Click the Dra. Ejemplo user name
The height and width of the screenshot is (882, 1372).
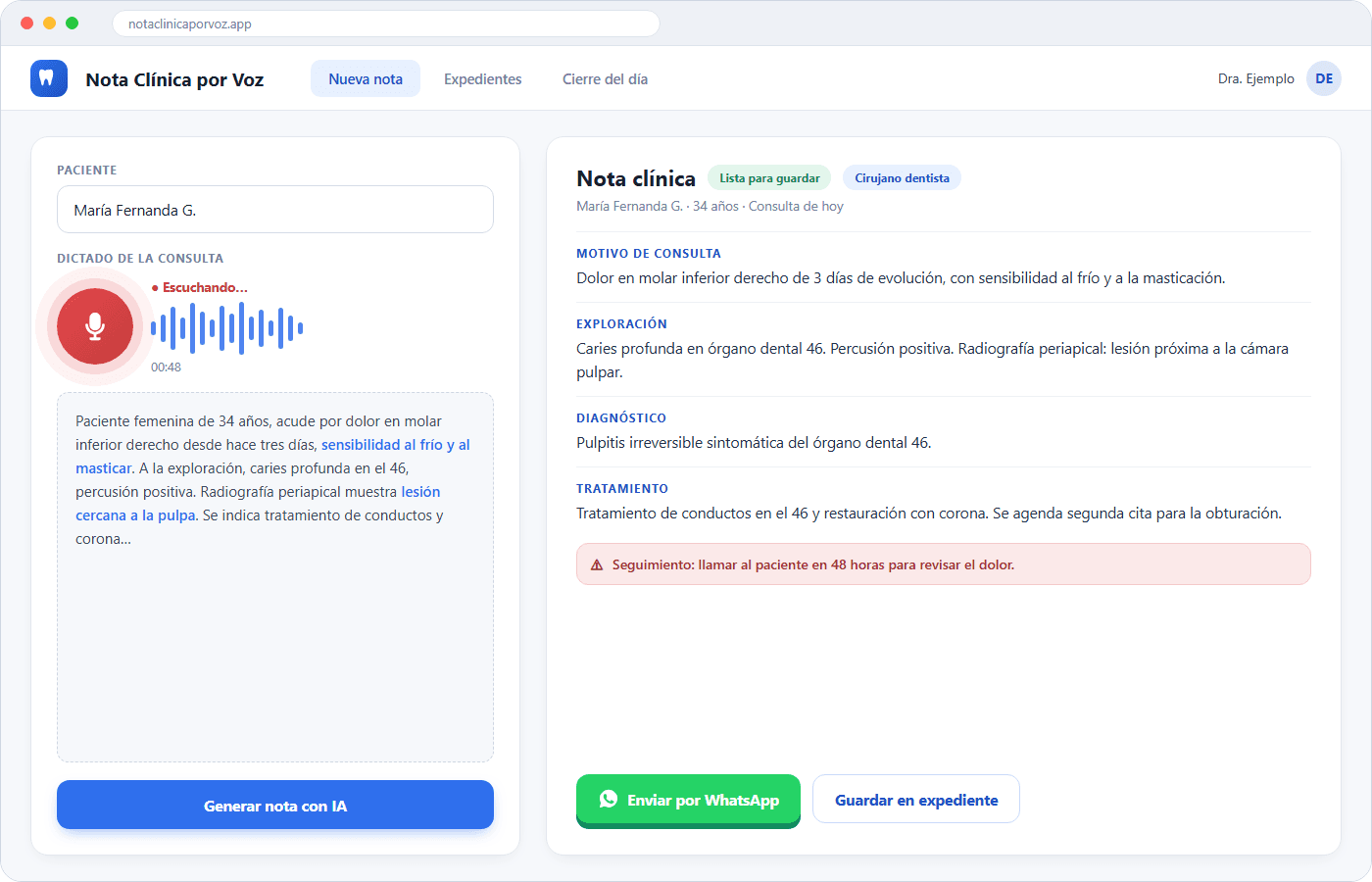click(1255, 78)
